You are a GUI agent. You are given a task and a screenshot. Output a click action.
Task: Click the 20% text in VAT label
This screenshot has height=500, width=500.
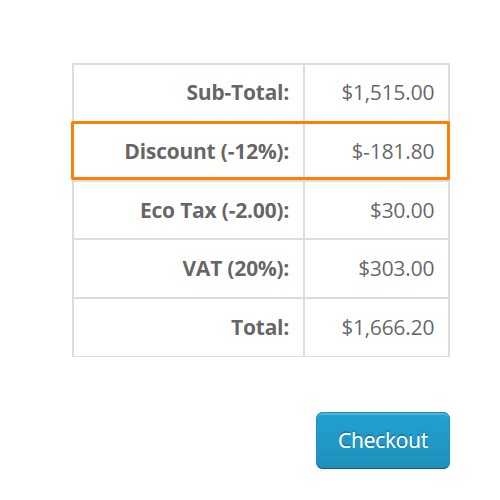pyautogui.click(x=256, y=269)
